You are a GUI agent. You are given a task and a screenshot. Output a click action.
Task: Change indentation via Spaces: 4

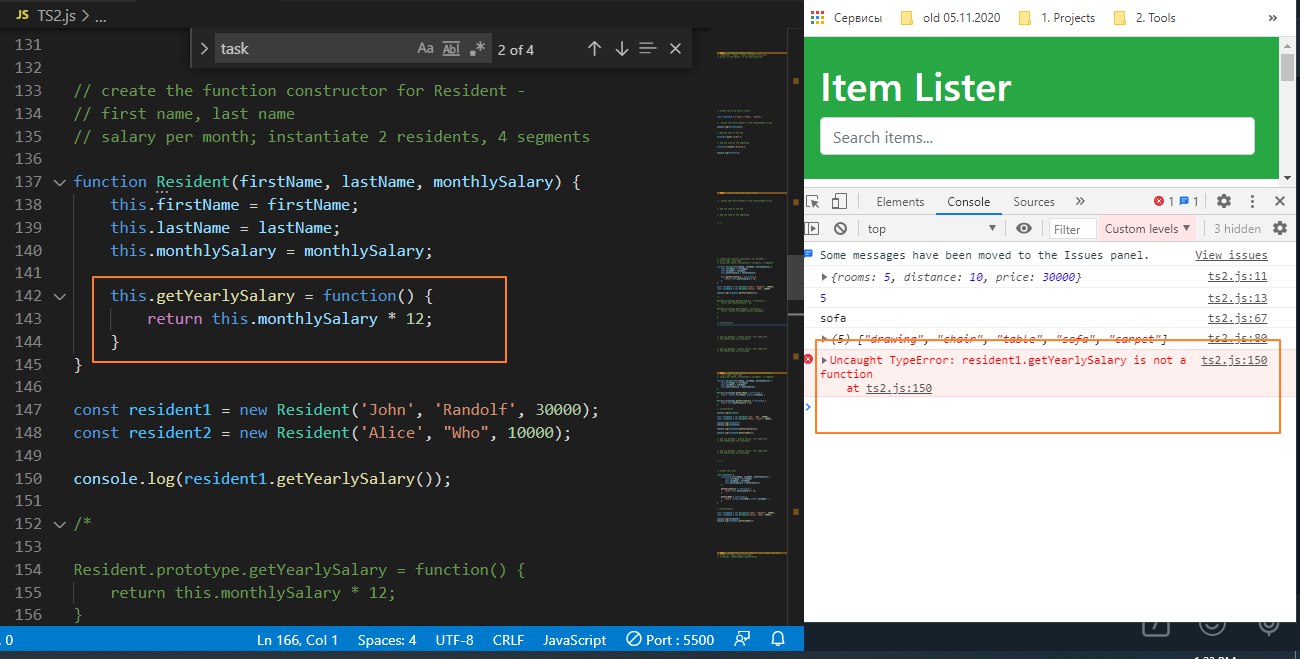point(387,640)
